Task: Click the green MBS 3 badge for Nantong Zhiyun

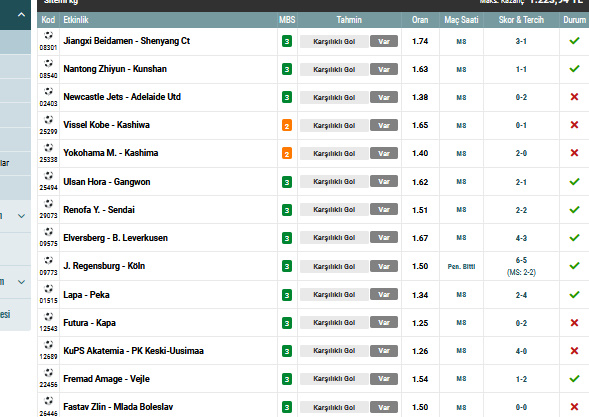Action: pos(287,70)
